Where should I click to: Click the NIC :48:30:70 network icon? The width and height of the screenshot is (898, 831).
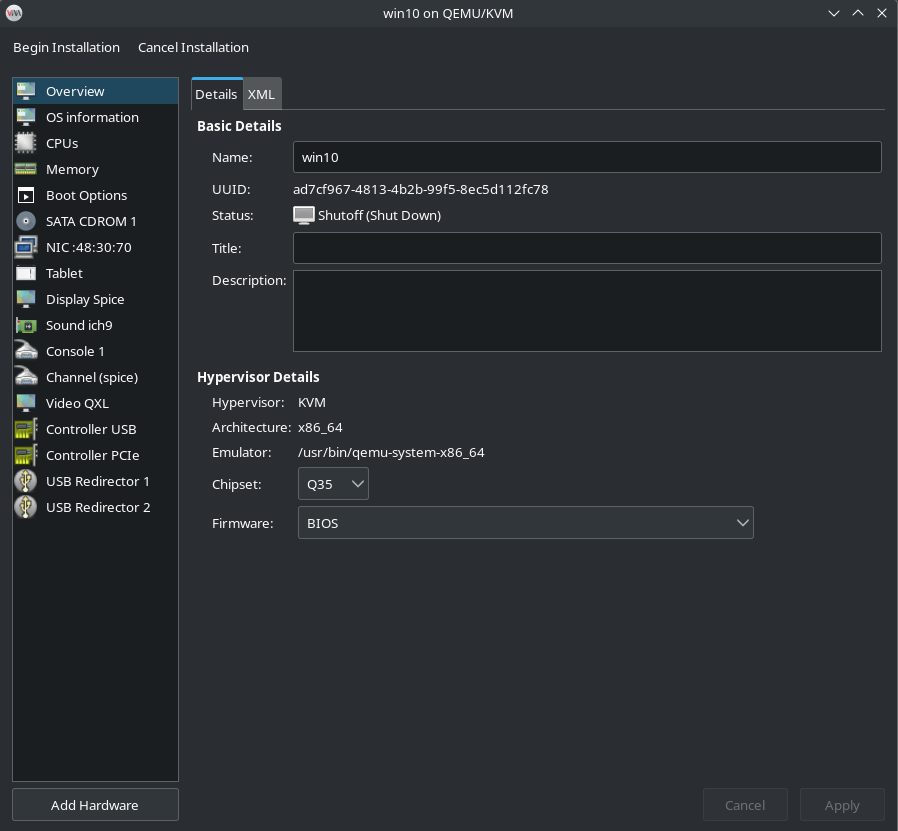[x=26, y=247]
